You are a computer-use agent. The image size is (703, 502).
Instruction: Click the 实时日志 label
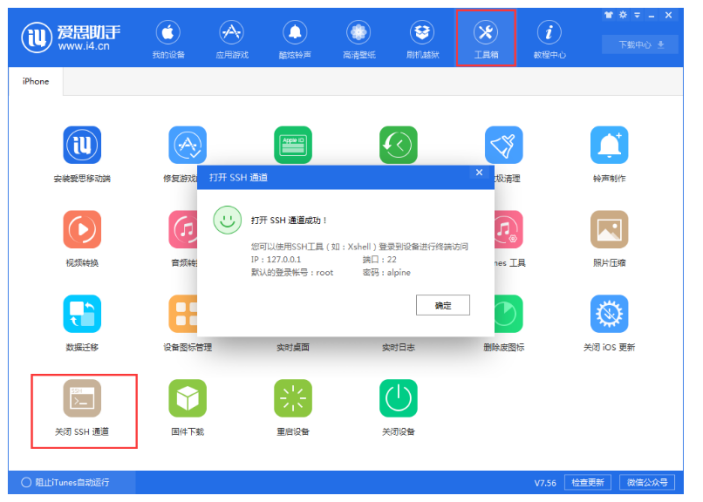click(x=398, y=347)
